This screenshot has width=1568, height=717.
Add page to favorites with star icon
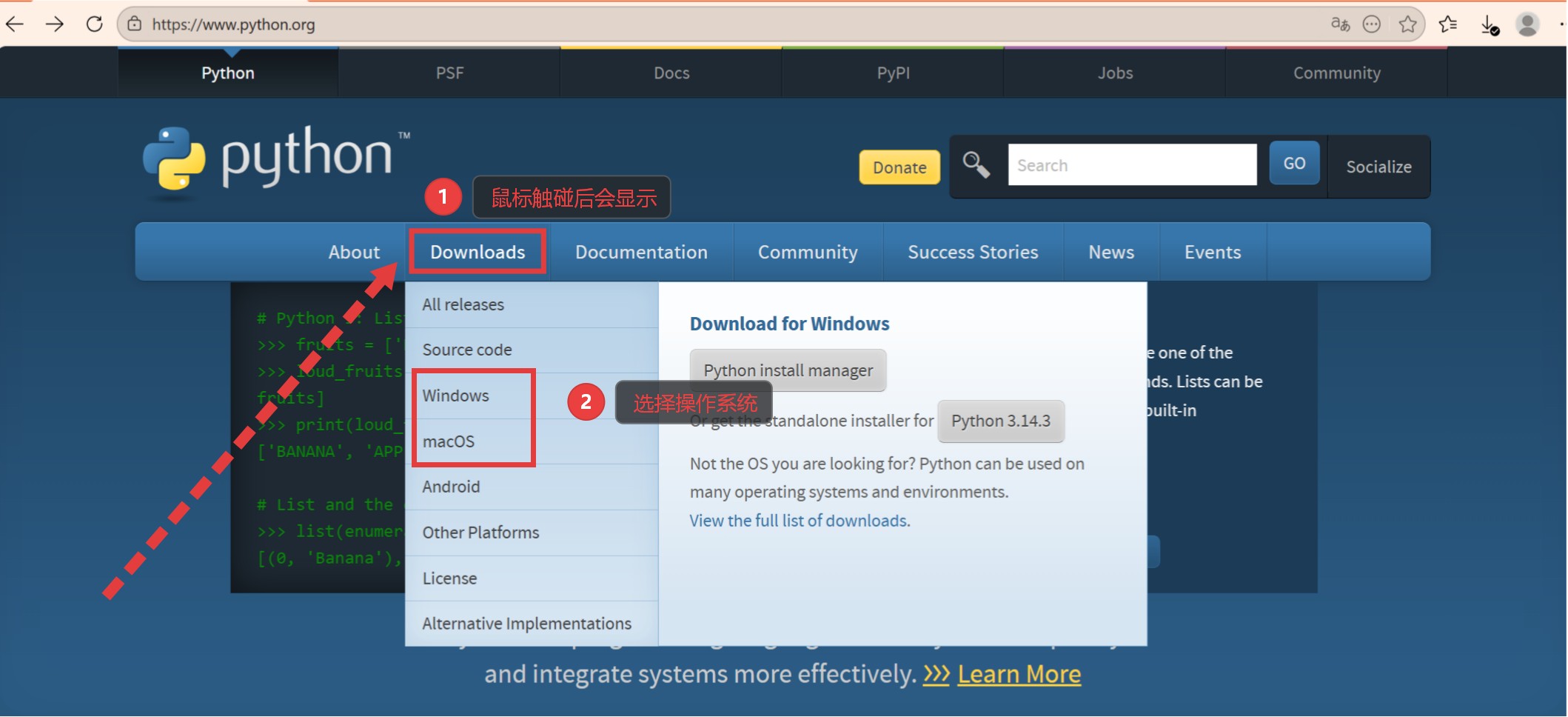pyautogui.click(x=1407, y=24)
